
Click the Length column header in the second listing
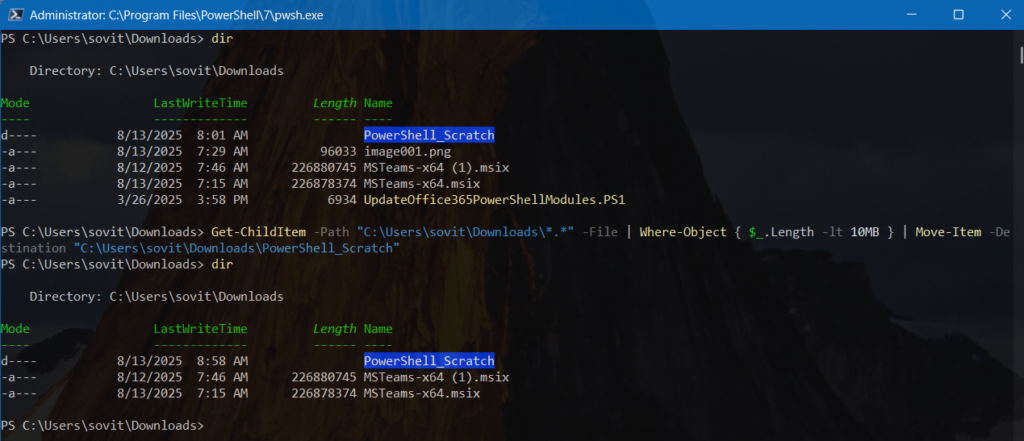[334, 329]
